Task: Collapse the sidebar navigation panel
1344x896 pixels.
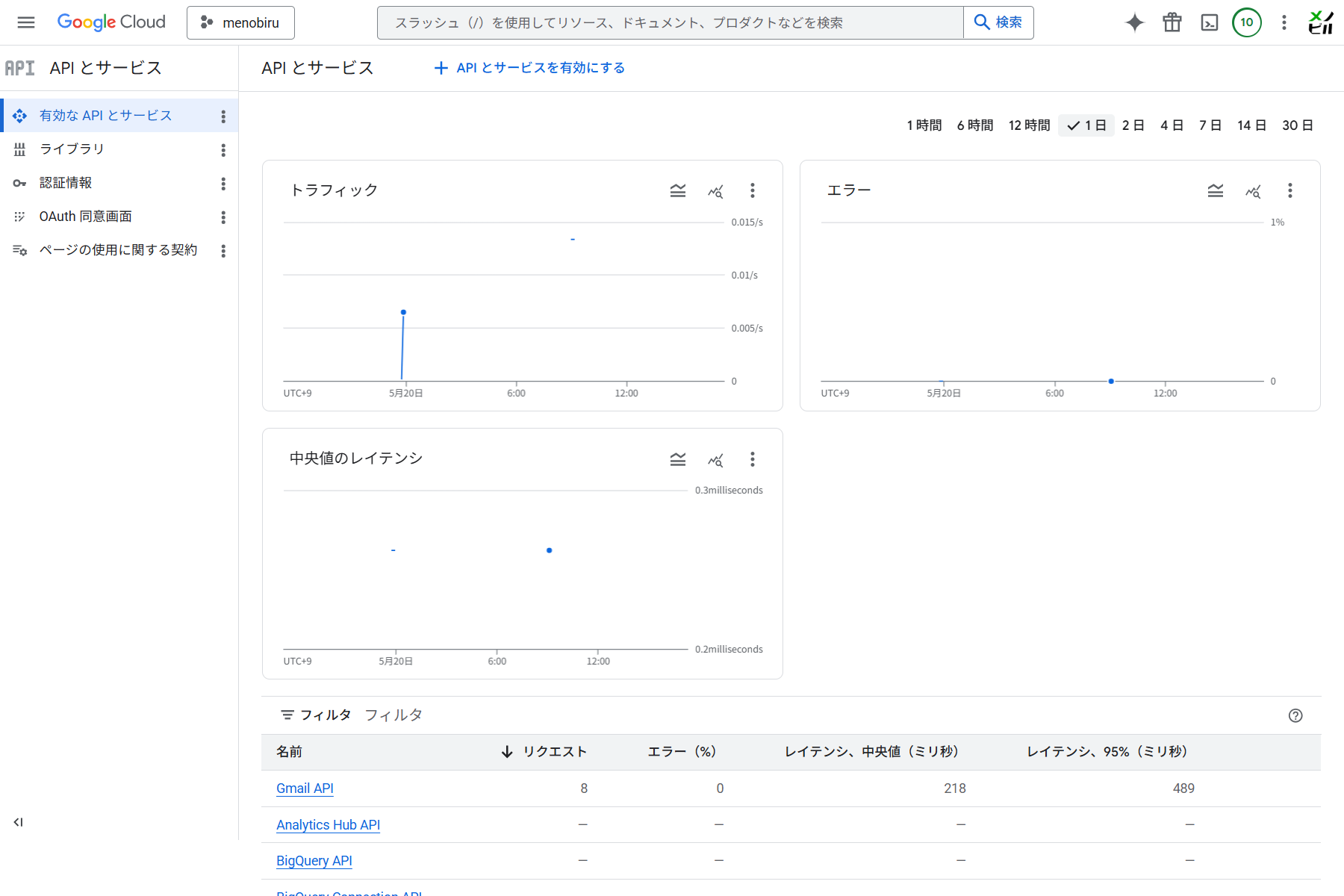Action: (18, 822)
